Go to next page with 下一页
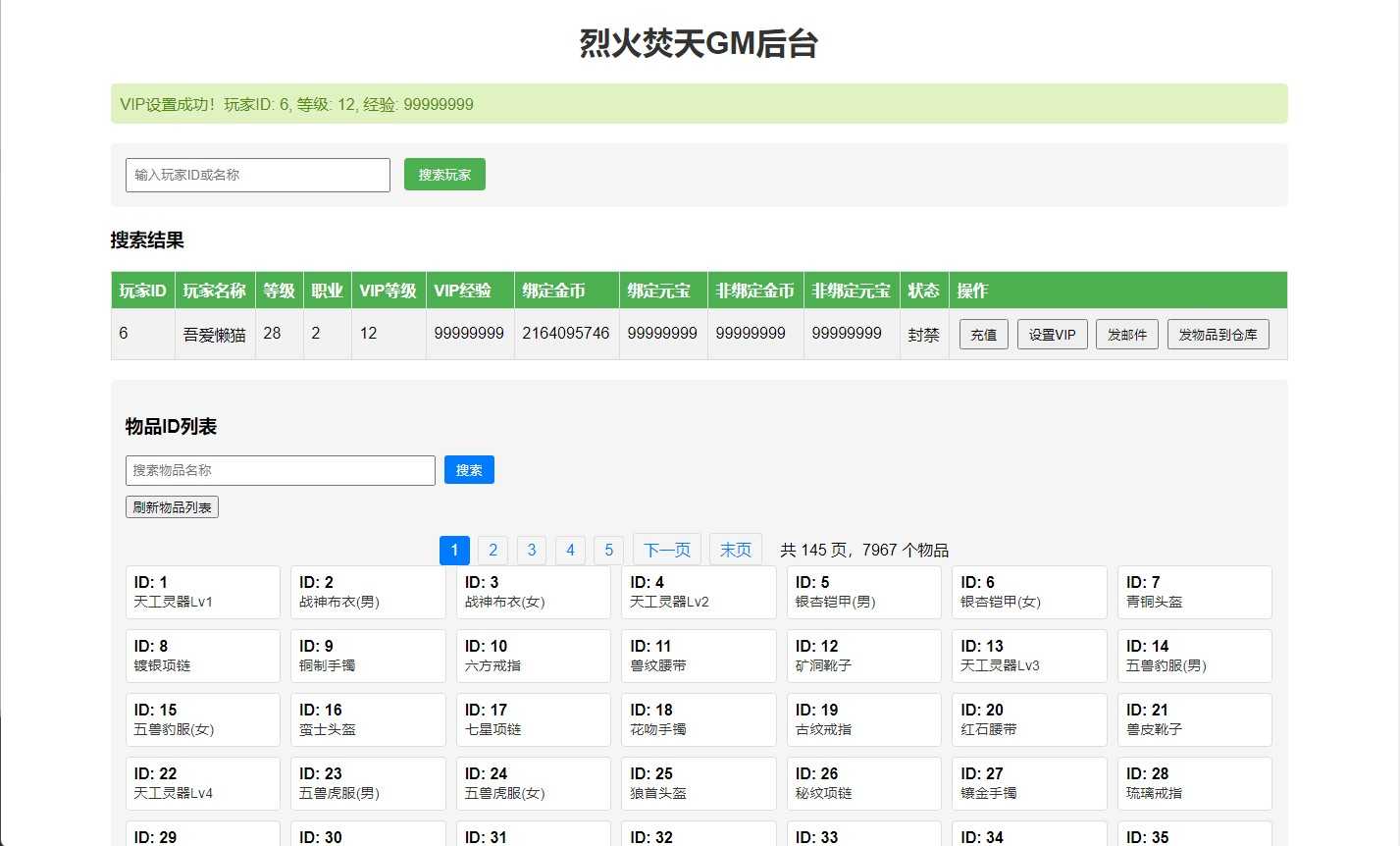1400x846 pixels. pyautogui.click(x=667, y=550)
